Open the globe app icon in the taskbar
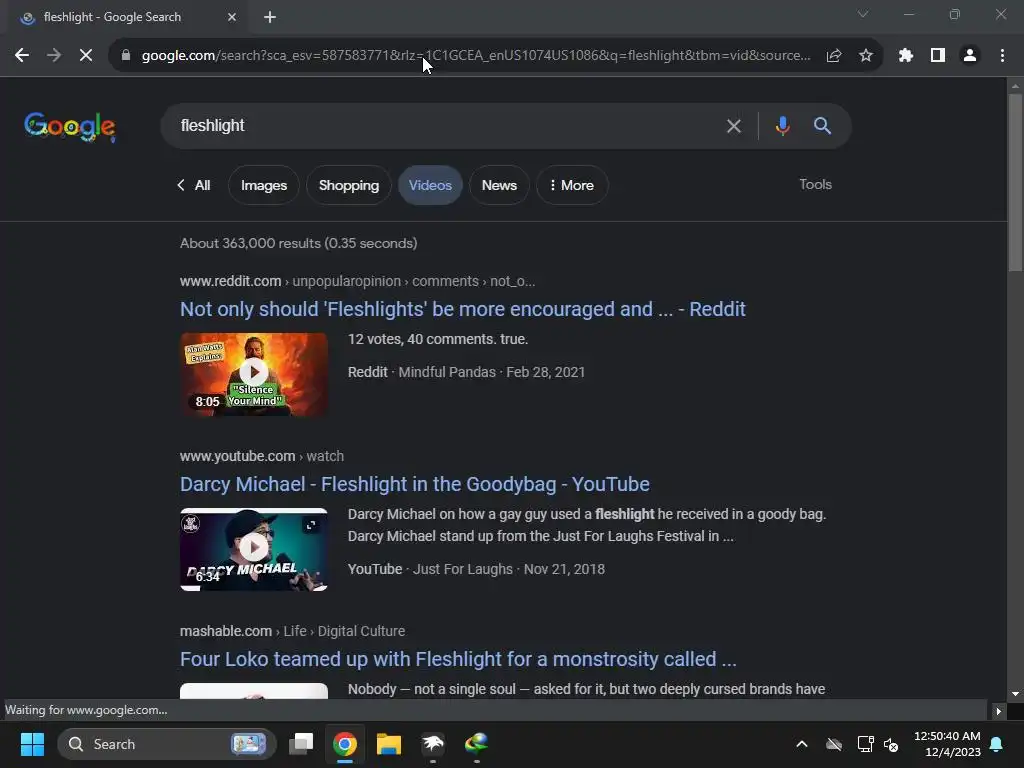 pyautogui.click(x=477, y=744)
